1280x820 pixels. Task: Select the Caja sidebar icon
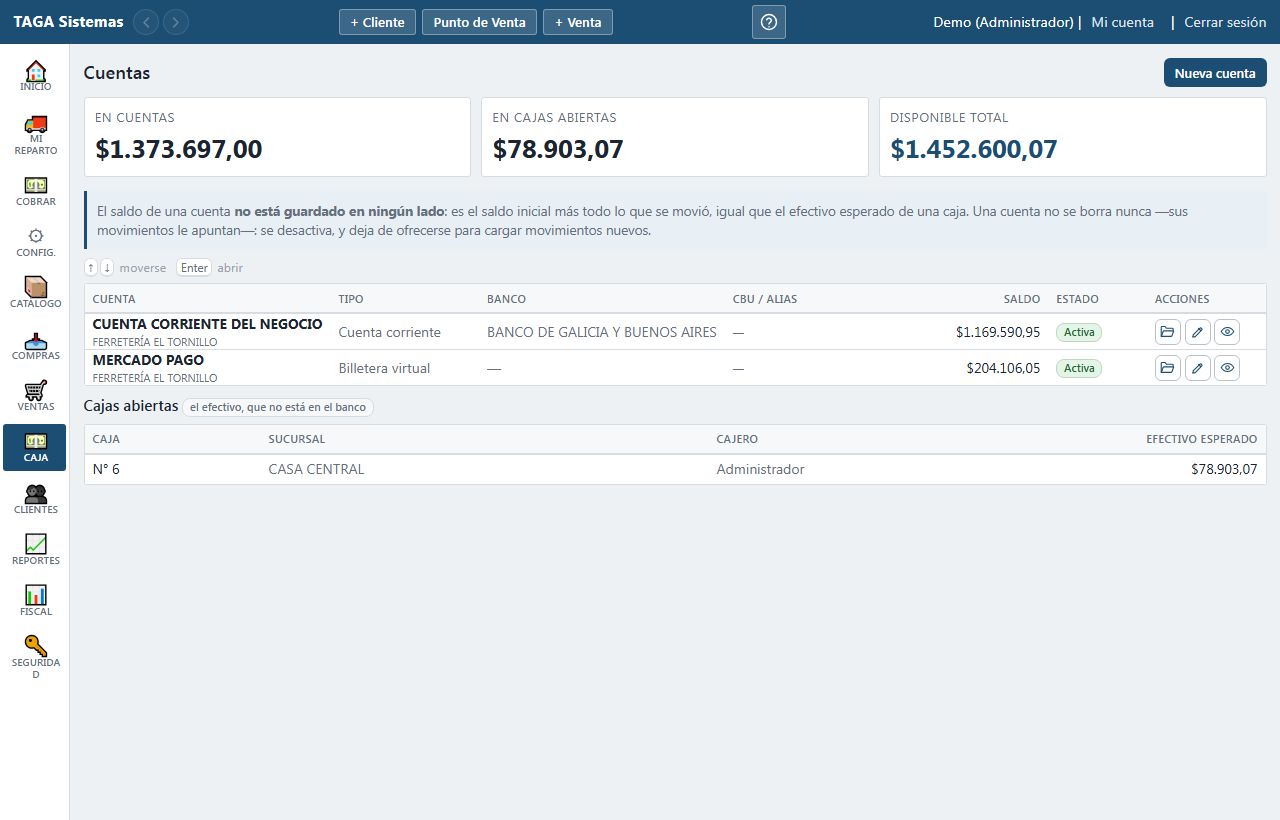(35, 447)
